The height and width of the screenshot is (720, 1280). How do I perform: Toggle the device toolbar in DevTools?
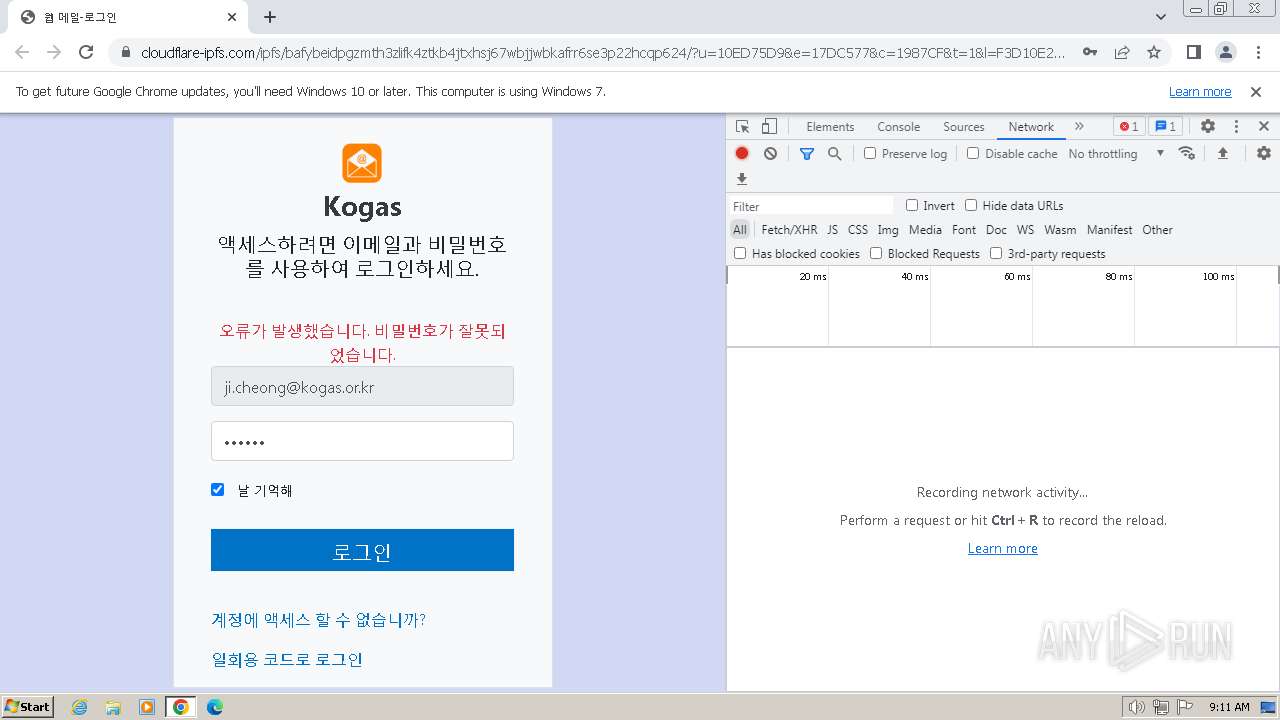(x=769, y=127)
